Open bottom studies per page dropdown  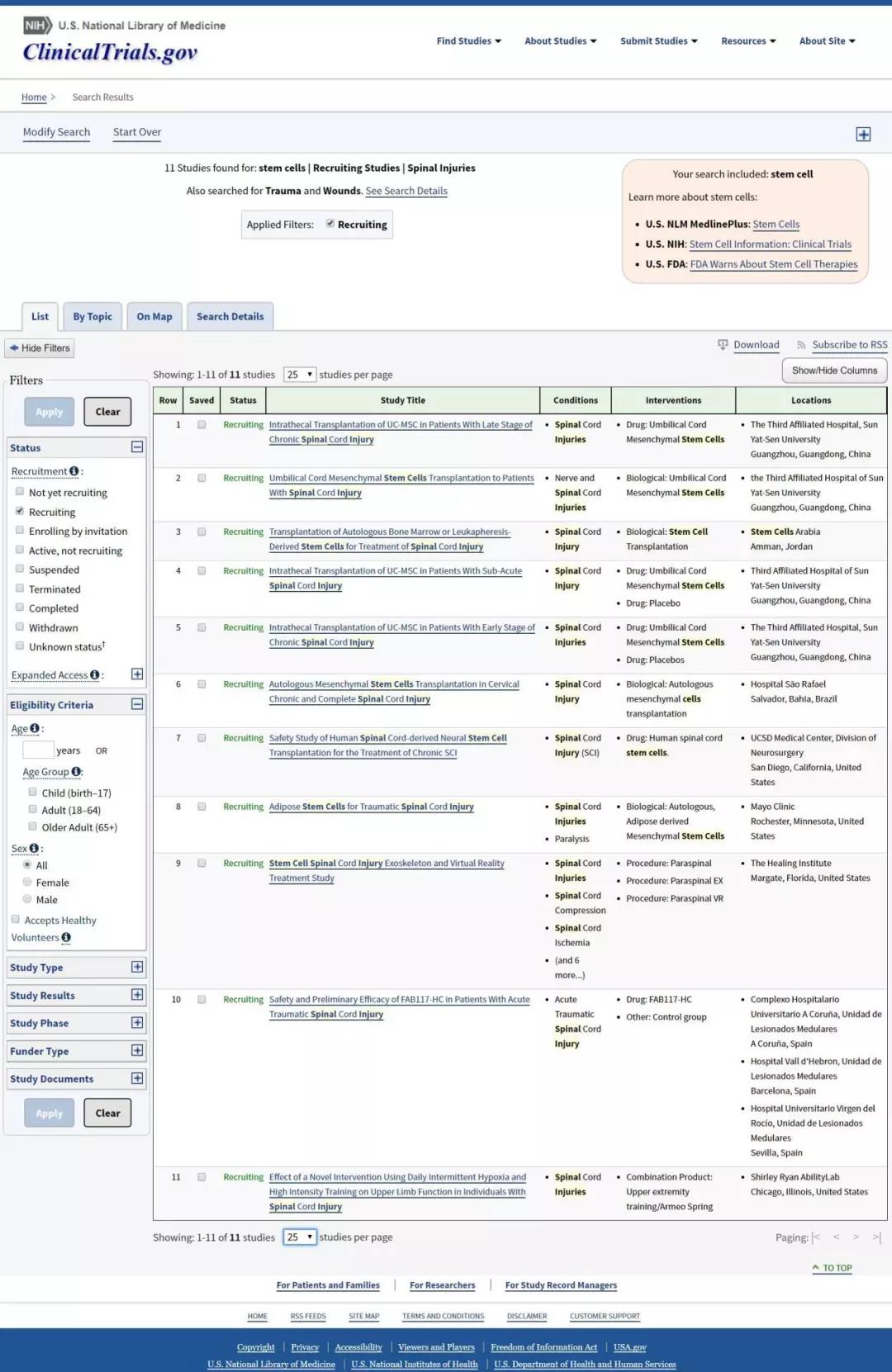[x=300, y=1237]
